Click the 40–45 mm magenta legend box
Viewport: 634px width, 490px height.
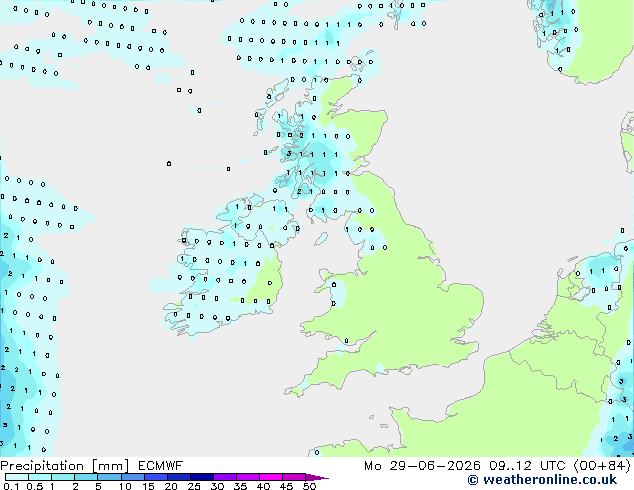tap(271, 477)
